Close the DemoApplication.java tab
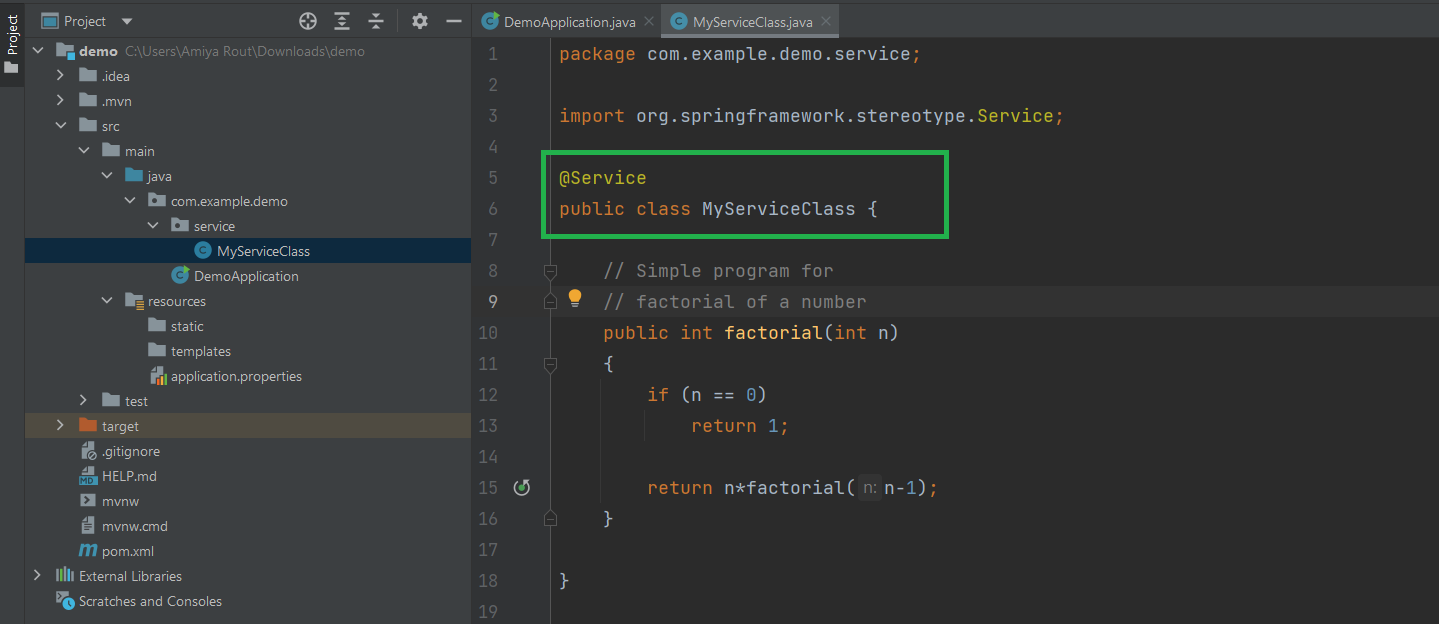Viewport: 1439px width, 624px height. [651, 21]
